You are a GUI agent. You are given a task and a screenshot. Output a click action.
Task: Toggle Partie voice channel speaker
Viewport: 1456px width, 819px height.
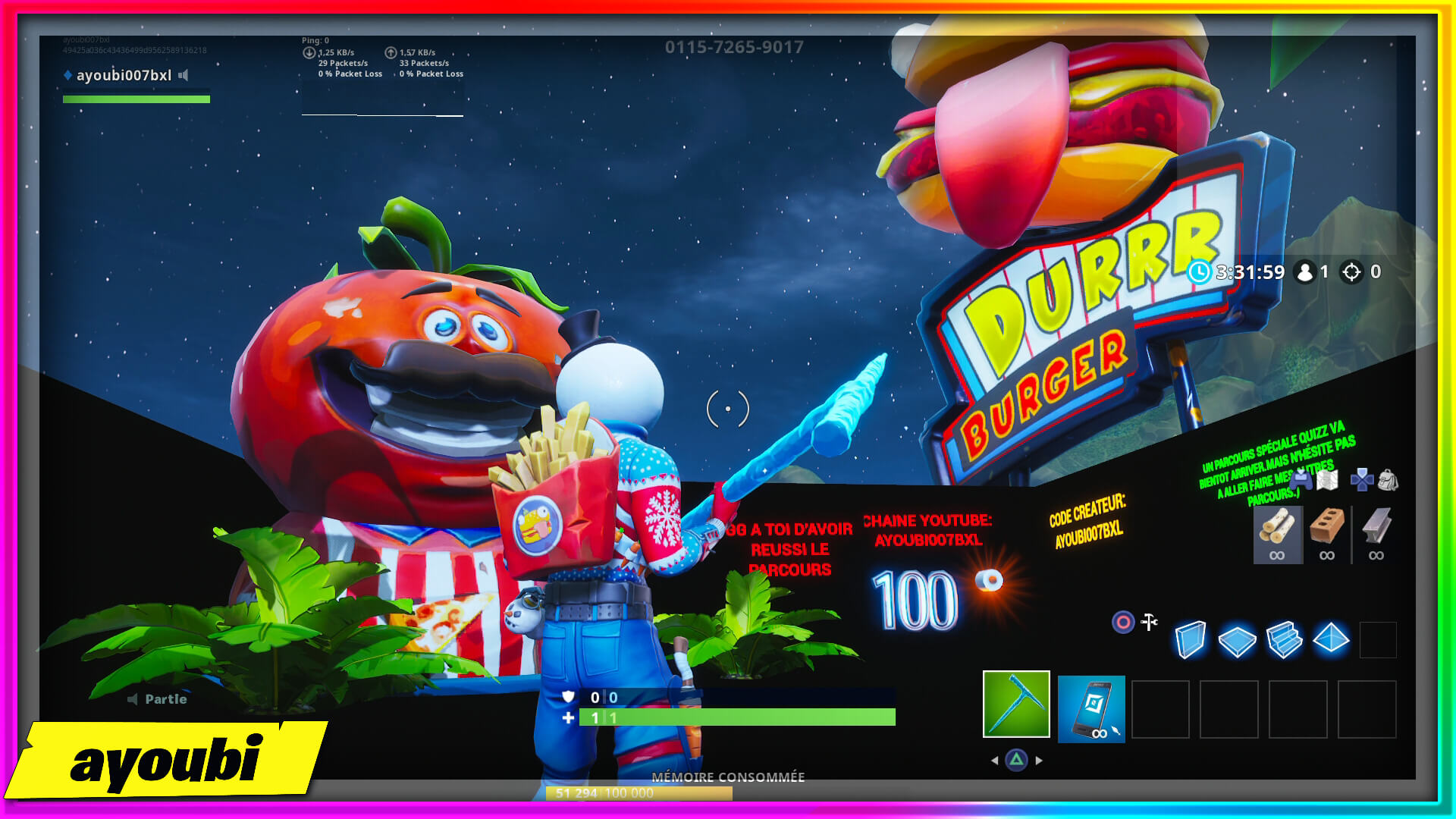(133, 699)
